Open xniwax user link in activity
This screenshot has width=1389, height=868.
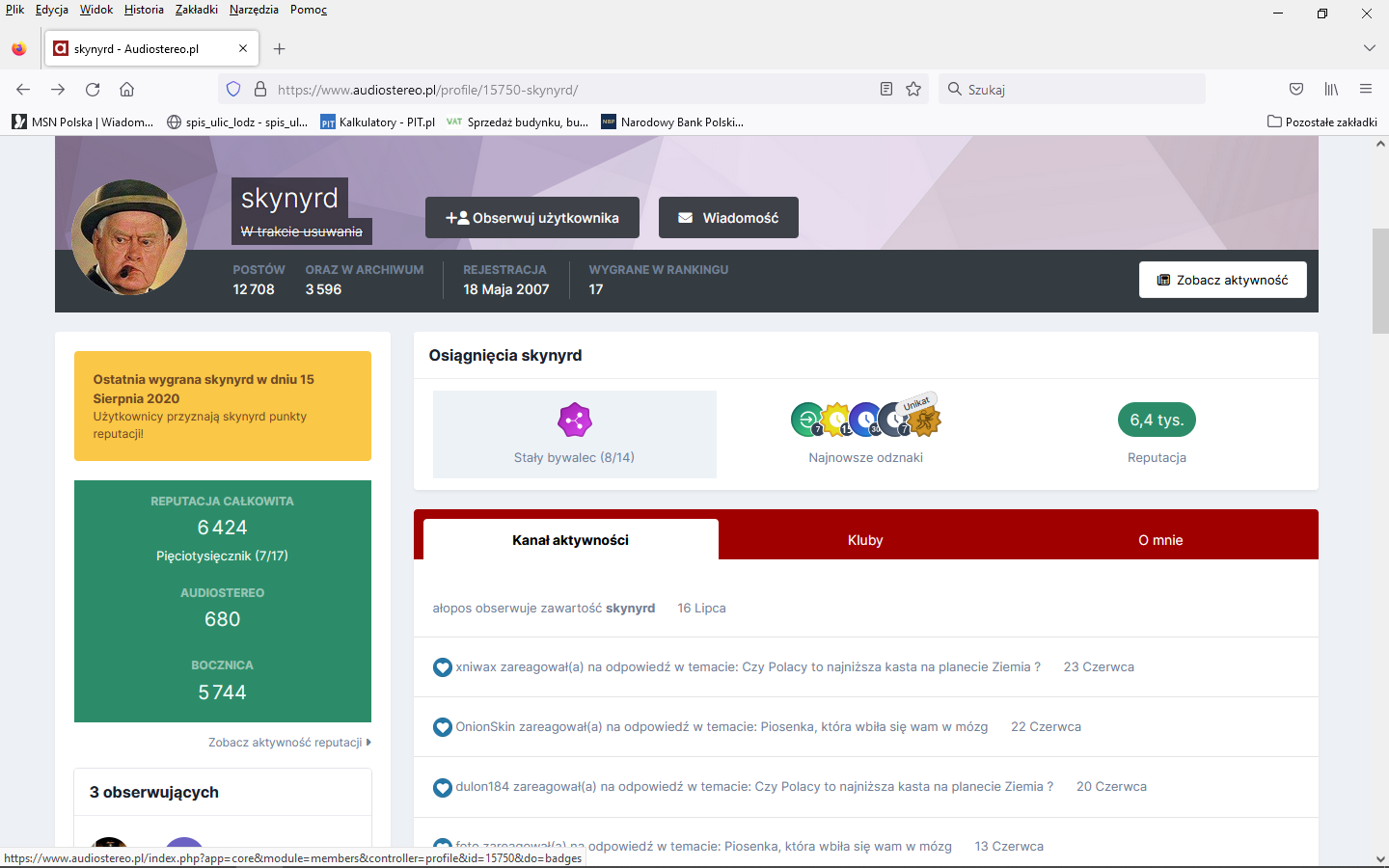coord(477,667)
